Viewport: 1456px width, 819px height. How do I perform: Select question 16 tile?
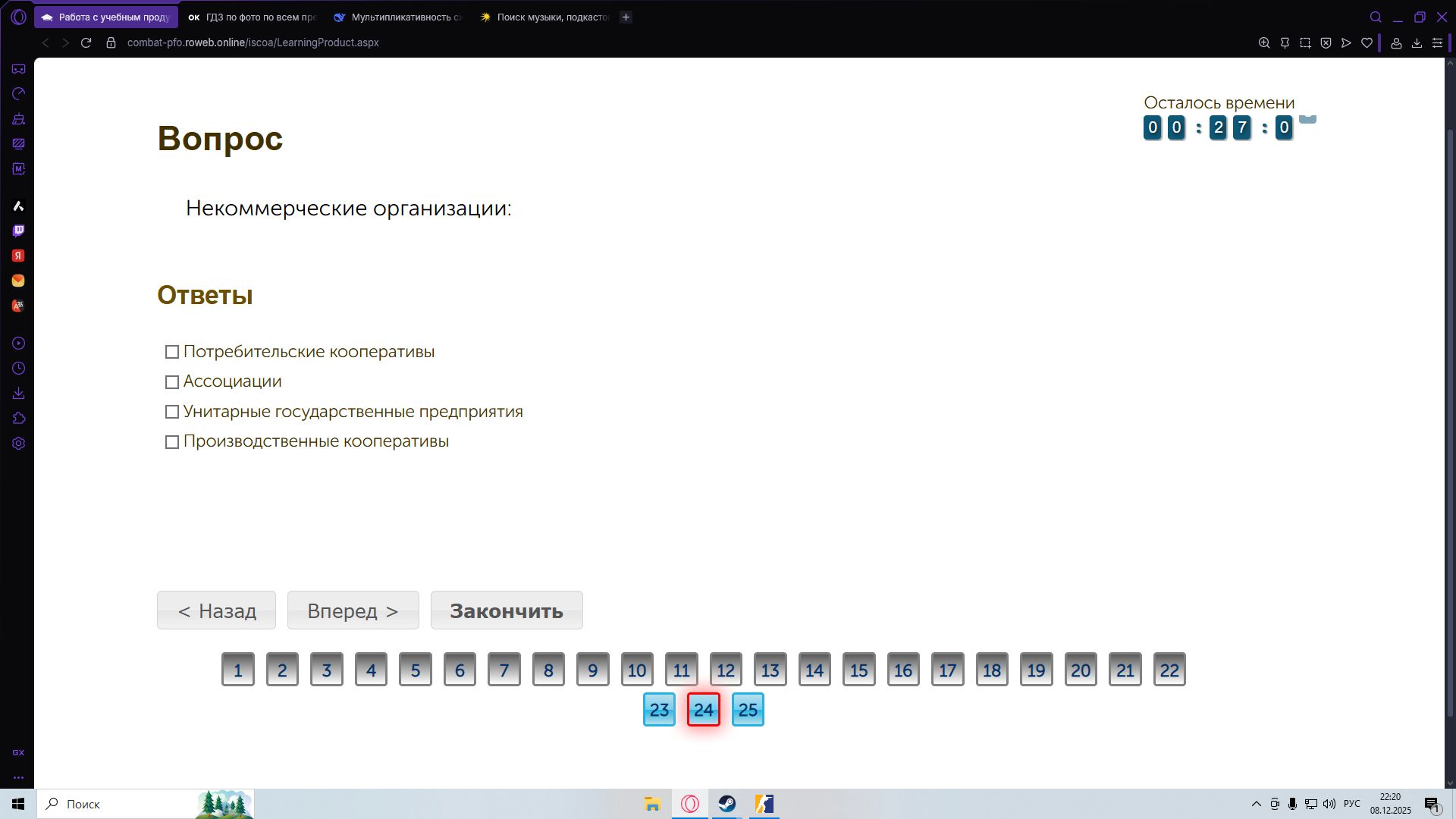(903, 670)
